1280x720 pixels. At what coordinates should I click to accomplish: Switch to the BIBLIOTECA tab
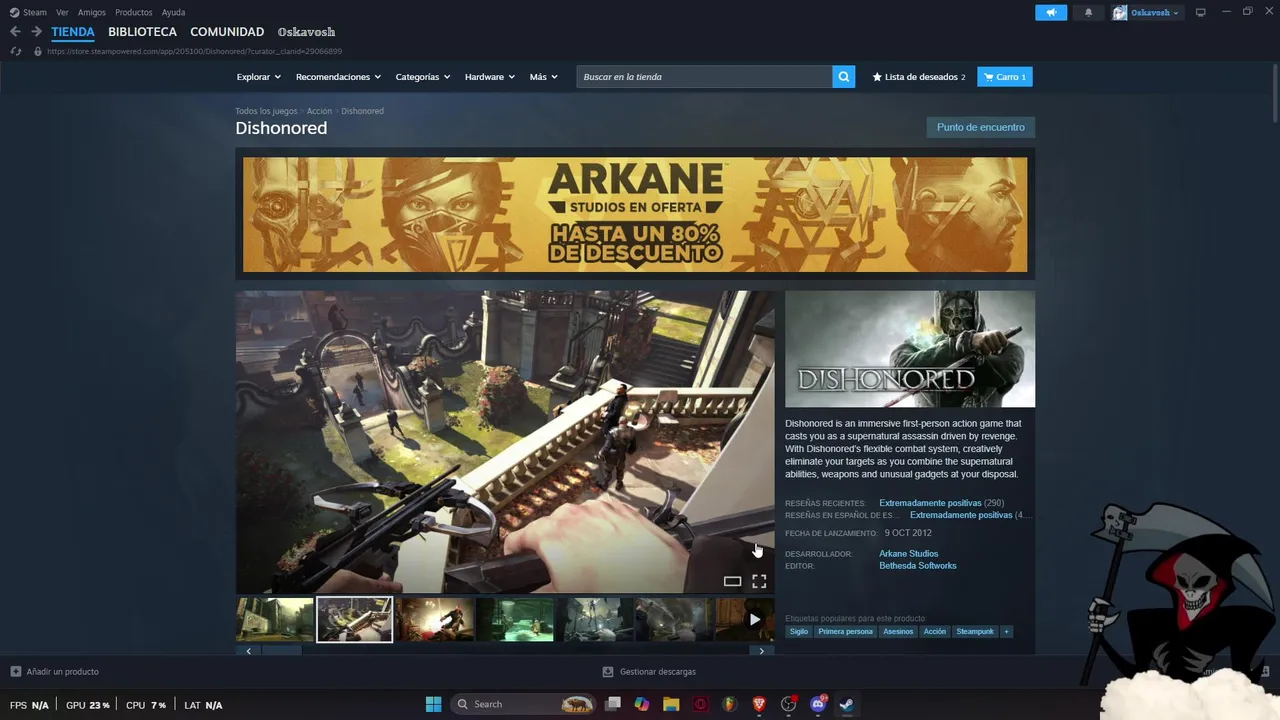tap(142, 32)
